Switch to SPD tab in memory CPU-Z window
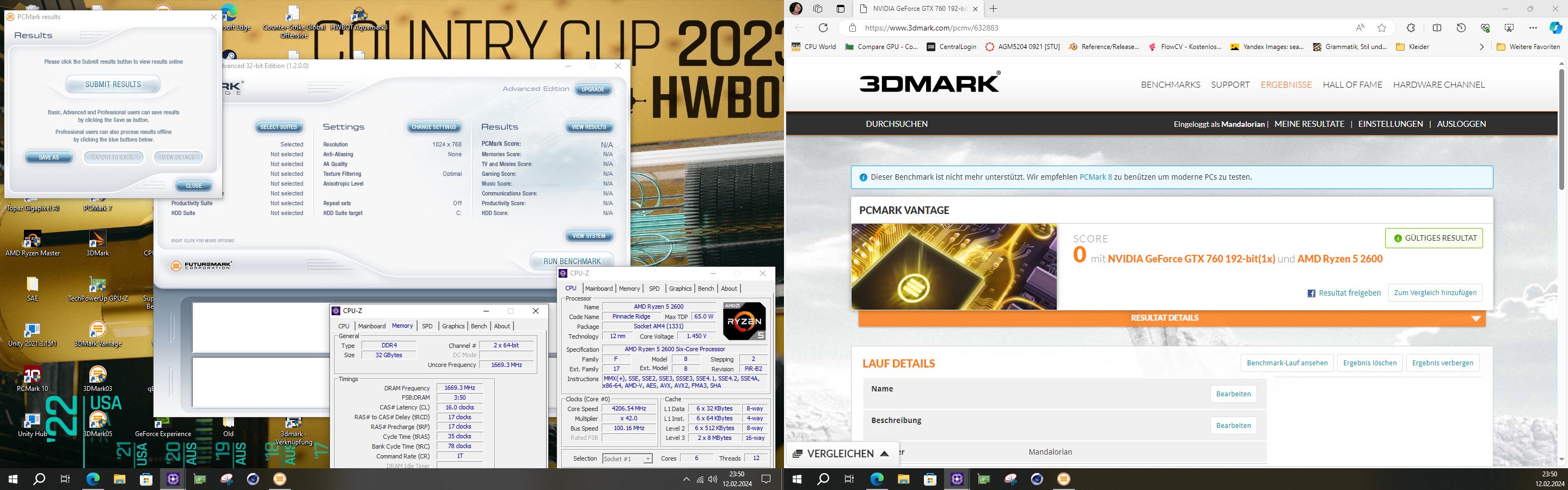 pos(427,326)
